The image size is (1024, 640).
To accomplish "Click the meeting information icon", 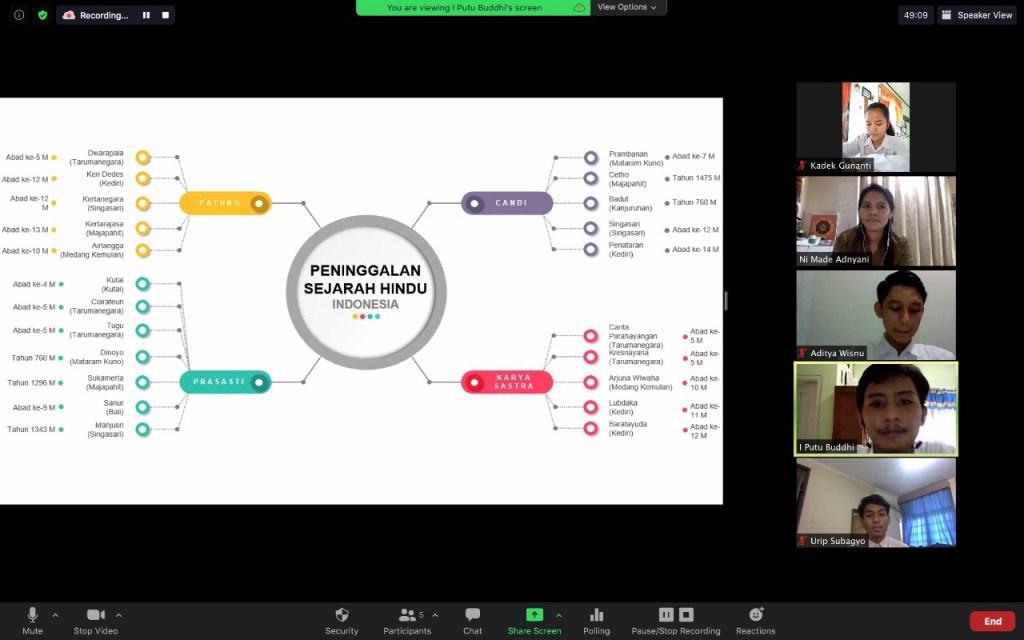I will pos(19,15).
